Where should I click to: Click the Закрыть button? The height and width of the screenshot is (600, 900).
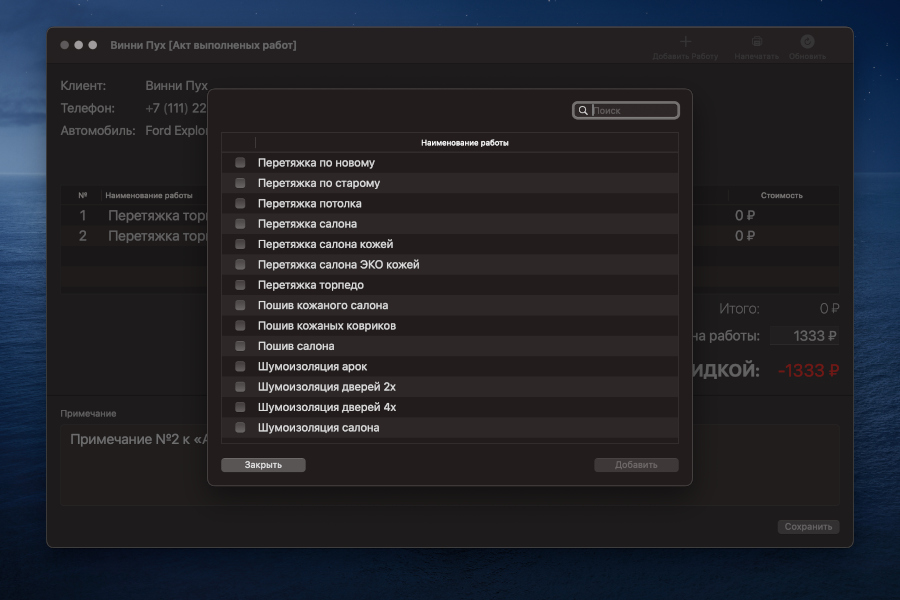click(x=263, y=464)
